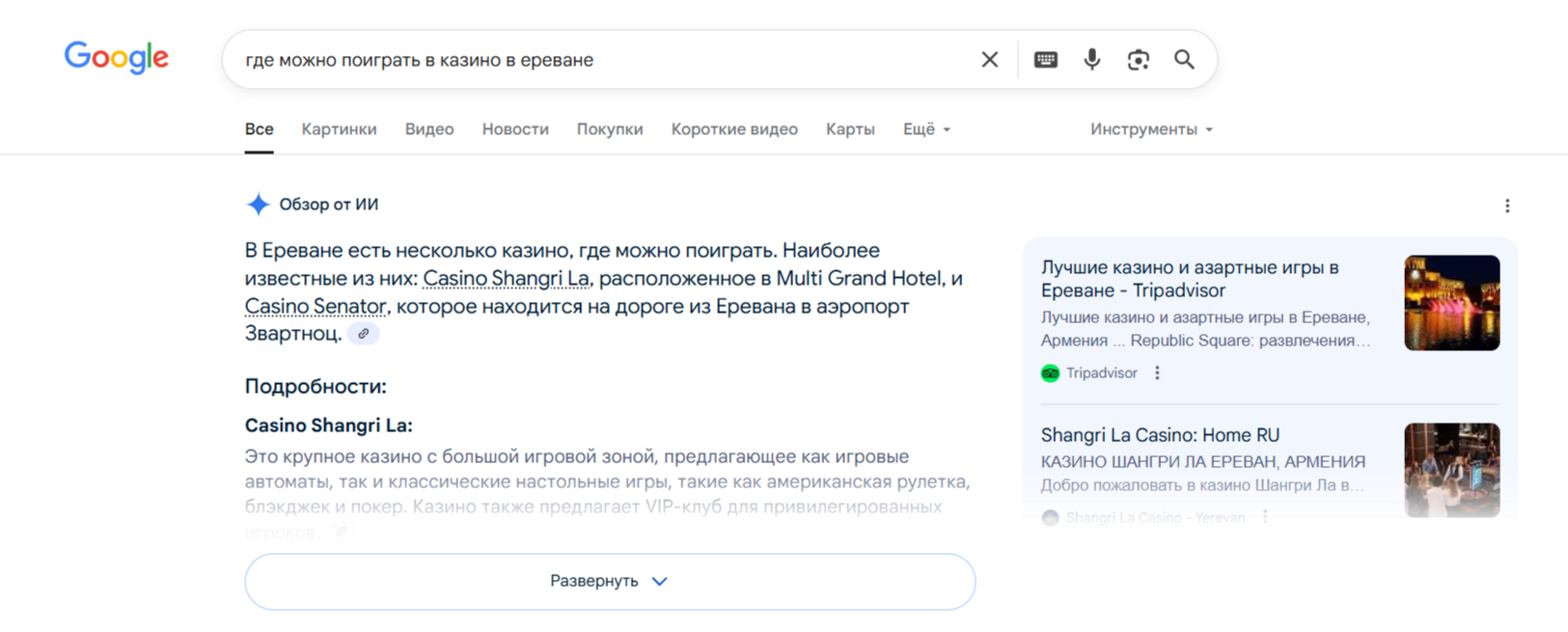Open Shangri La Casino: Home RU result
This screenshot has width=1568, height=632.
pyautogui.click(x=1160, y=435)
